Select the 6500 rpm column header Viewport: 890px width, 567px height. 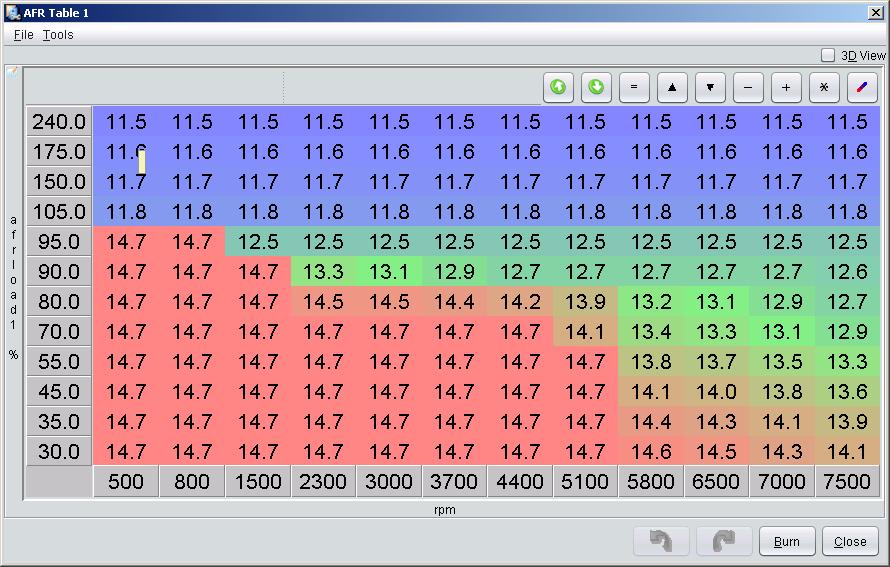pos(716,481)
